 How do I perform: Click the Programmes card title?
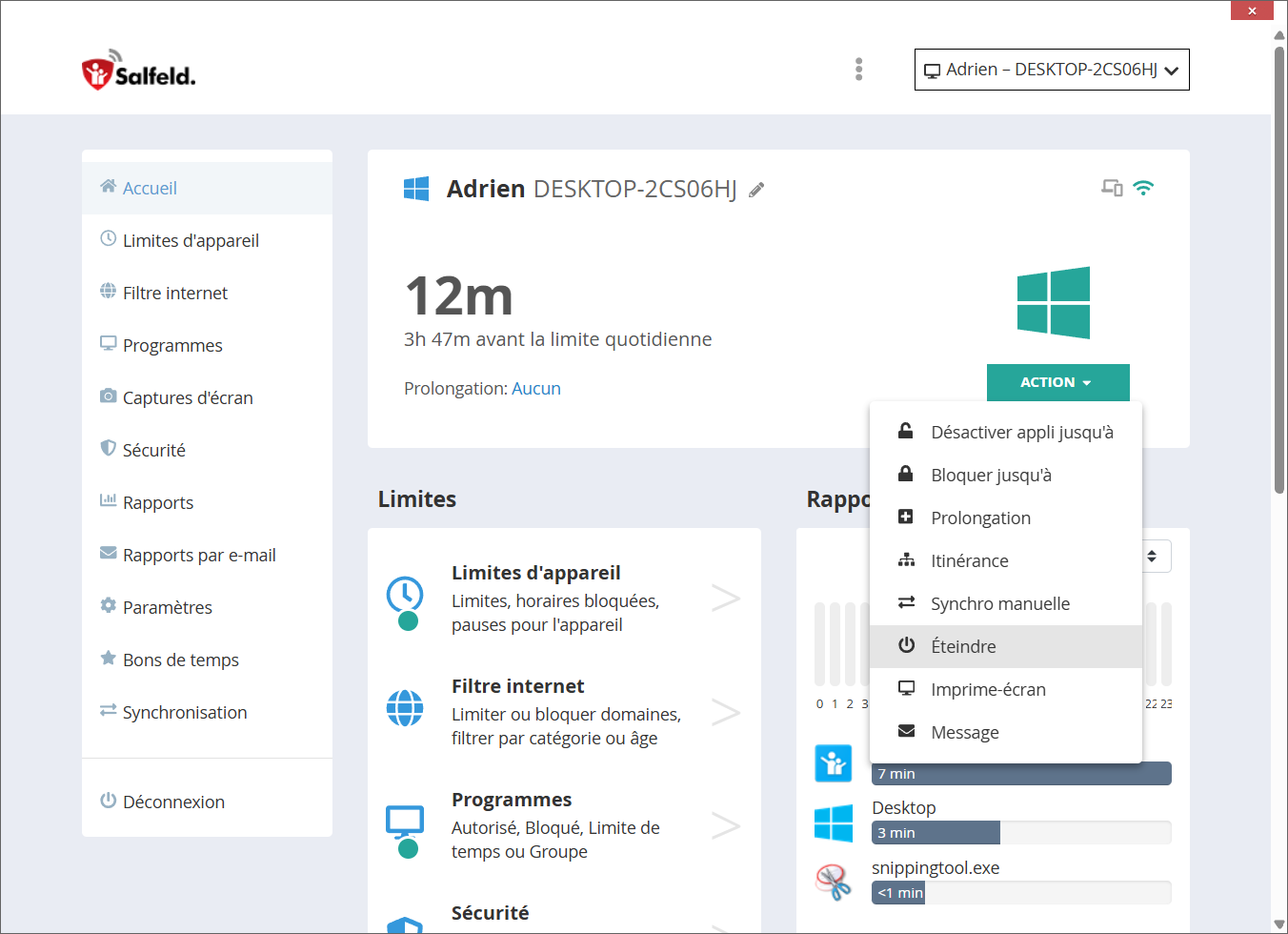click(512, 800)
